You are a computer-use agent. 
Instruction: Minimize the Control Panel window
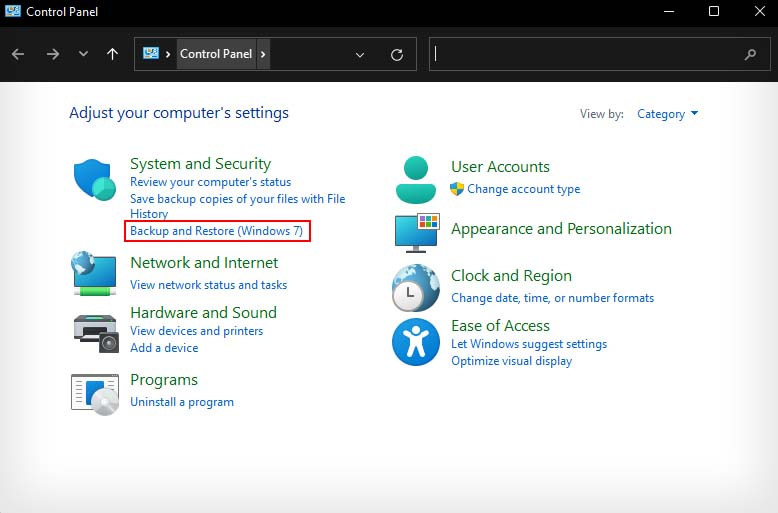click(x=669, y=11)
